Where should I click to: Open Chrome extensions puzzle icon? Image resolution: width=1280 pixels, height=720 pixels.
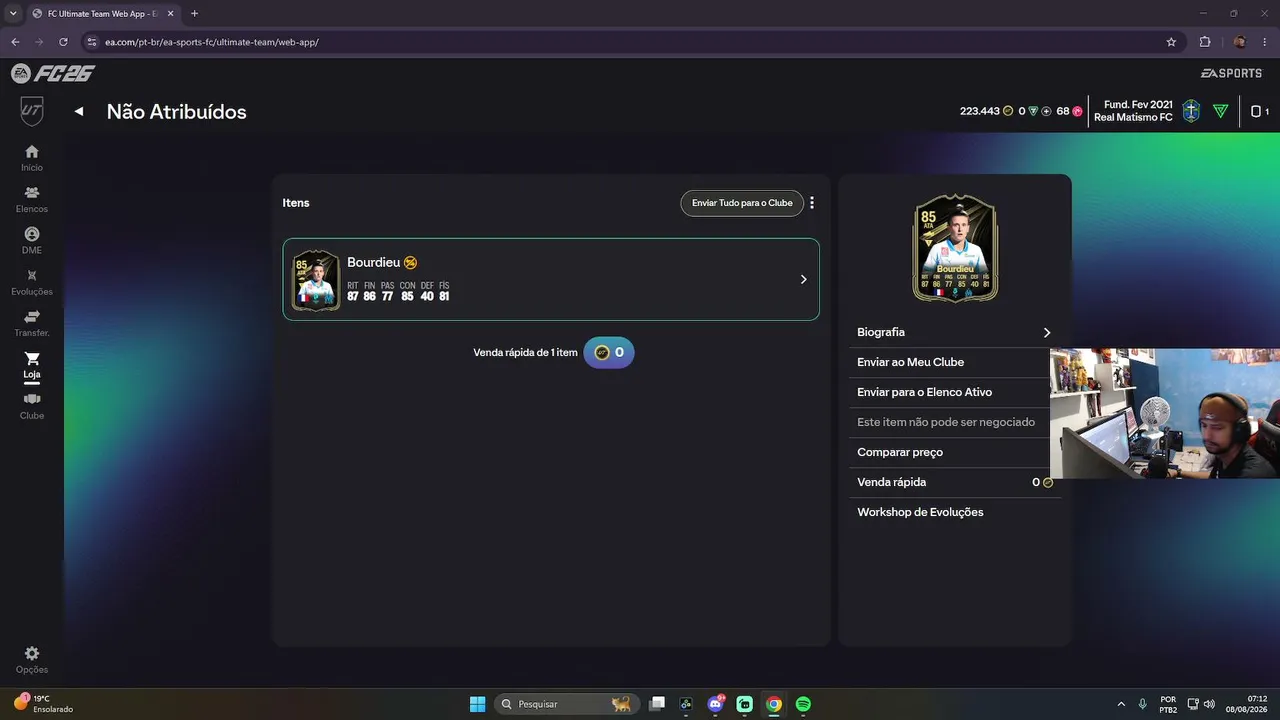point(1205,42)
